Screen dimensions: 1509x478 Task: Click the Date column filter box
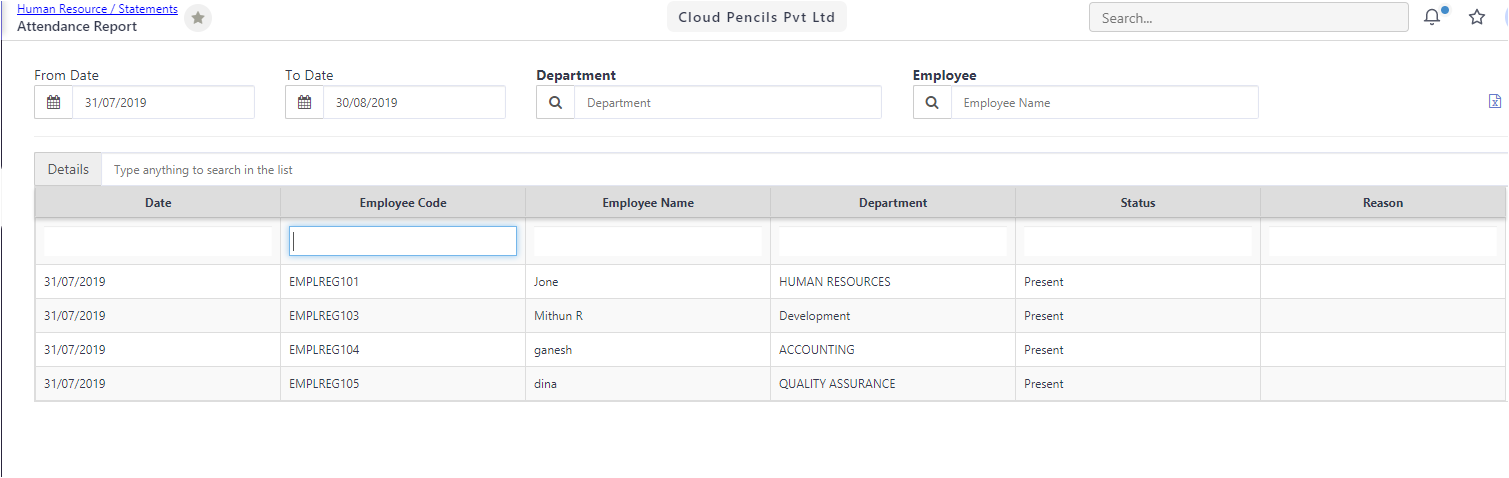coord(158,241)
